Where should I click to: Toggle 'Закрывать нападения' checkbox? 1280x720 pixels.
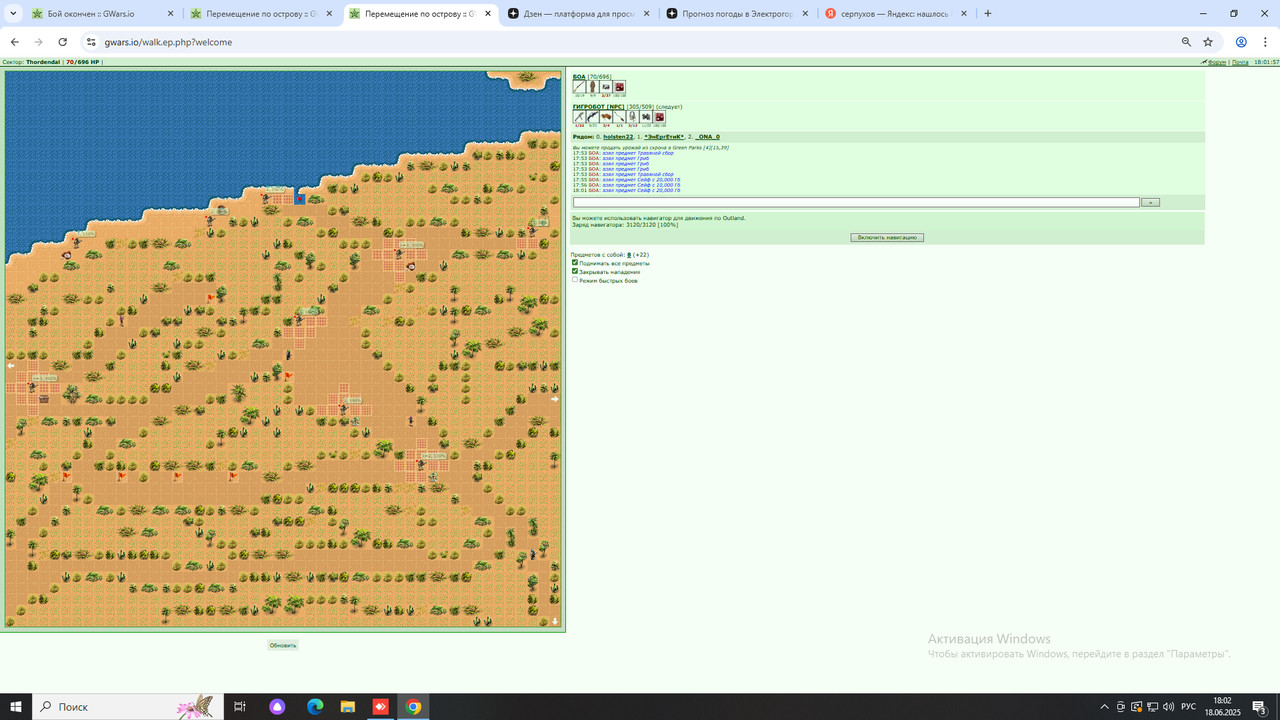pos(575,271)
